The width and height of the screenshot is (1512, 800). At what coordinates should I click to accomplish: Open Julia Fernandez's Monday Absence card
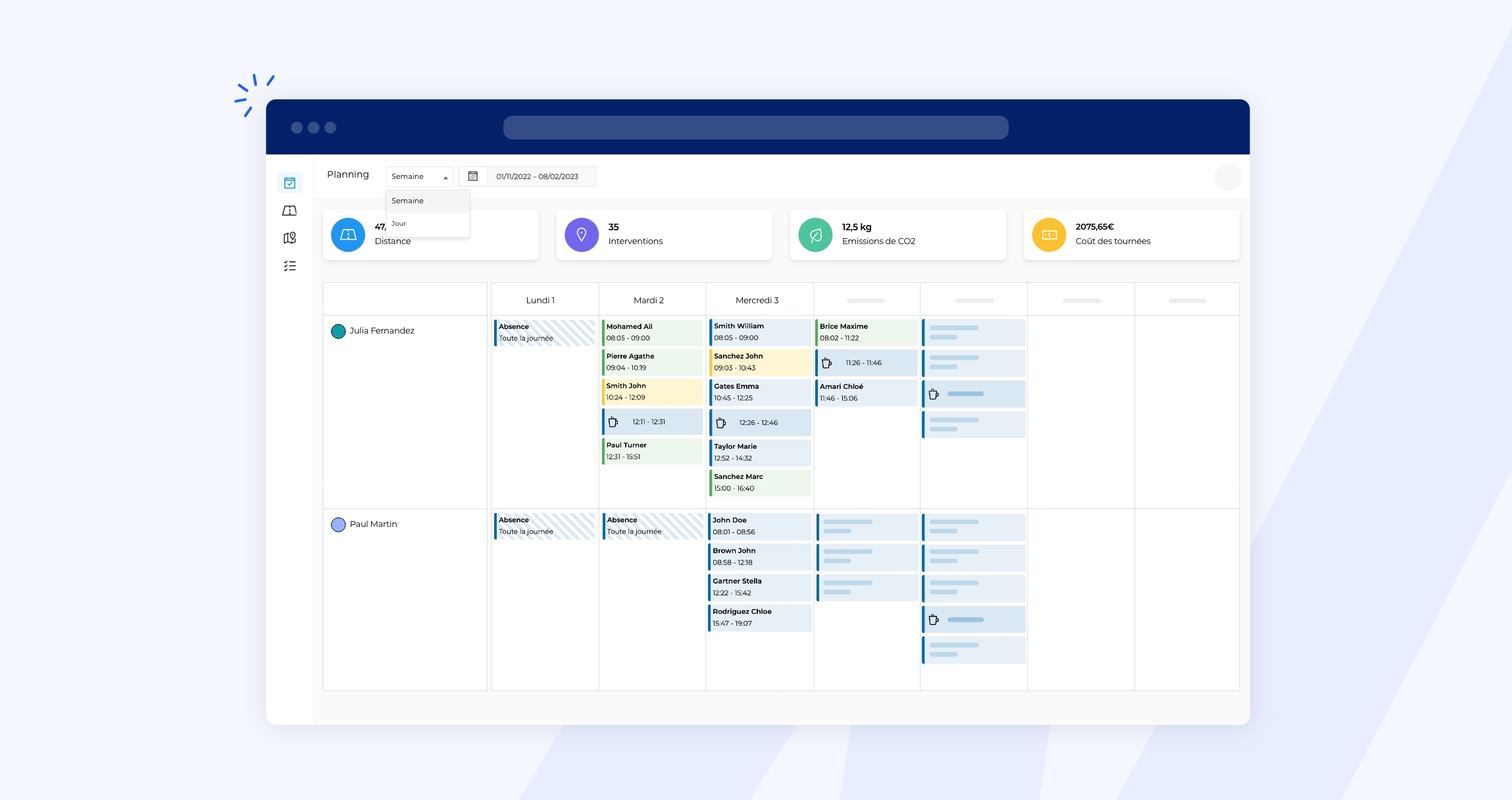coord(545,332)
